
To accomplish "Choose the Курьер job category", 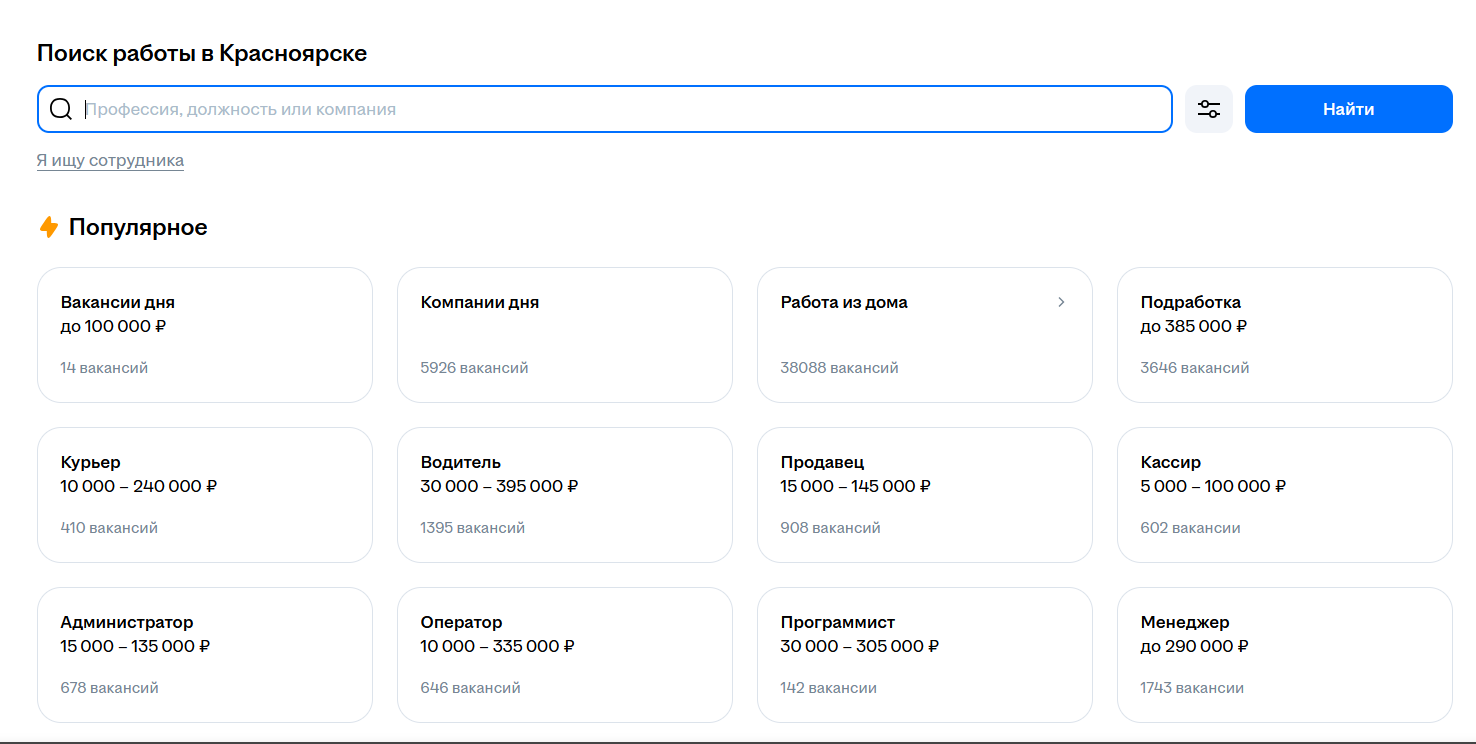I will (205, 495).
